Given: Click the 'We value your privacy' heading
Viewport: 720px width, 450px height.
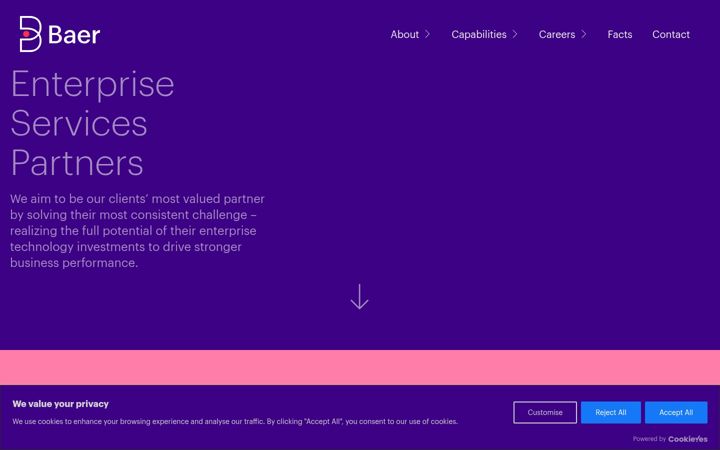Looking at the screenshot, I should (x=61, y=404).
